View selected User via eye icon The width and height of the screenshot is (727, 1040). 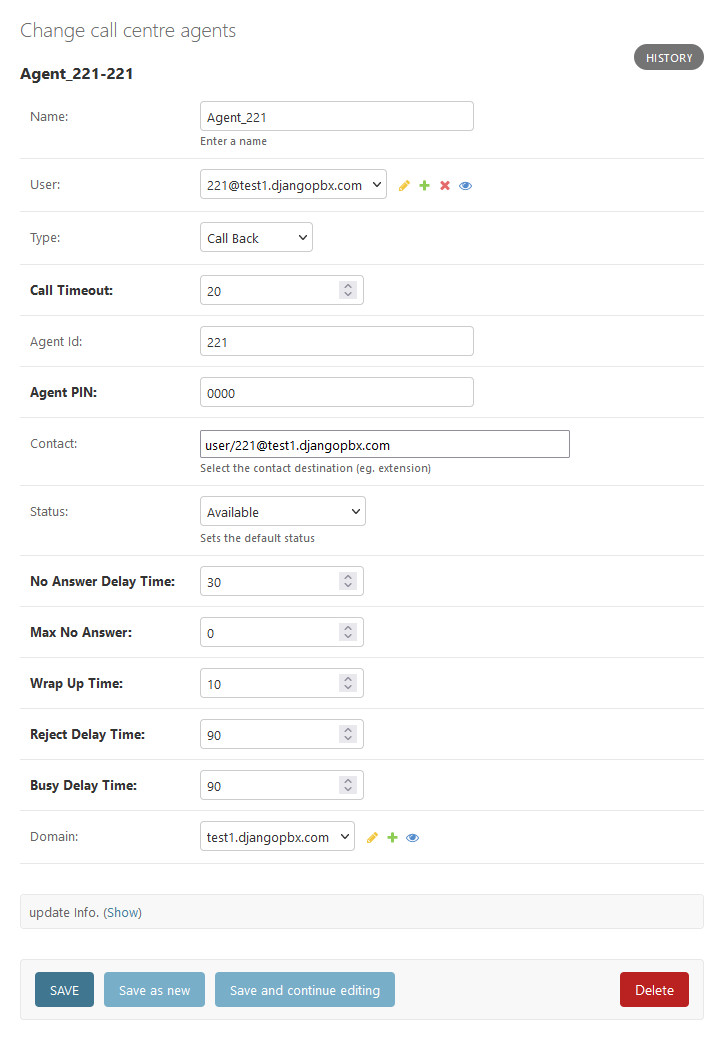465,185
